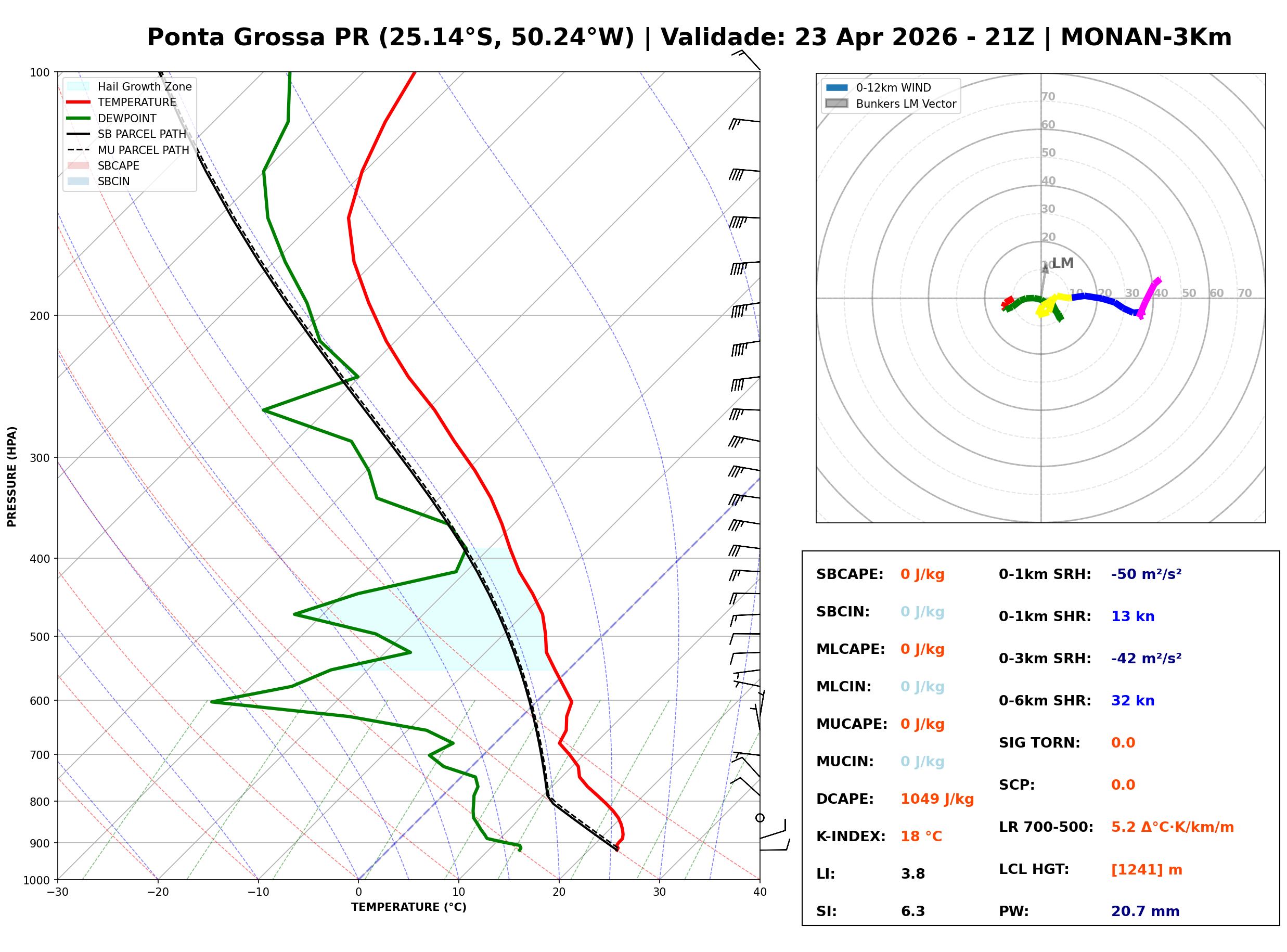Click the light blue SBCIN legend swatch

pos(79,181)
